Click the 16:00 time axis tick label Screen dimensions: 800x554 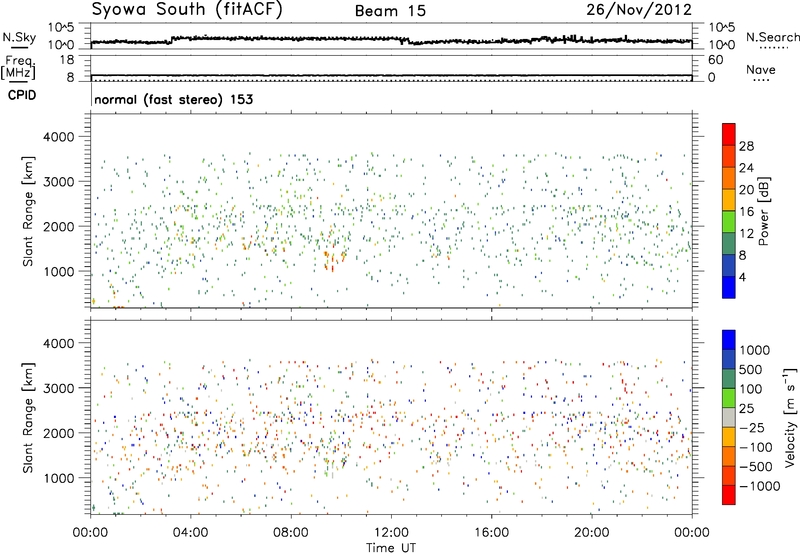click(x=491, y=533)
